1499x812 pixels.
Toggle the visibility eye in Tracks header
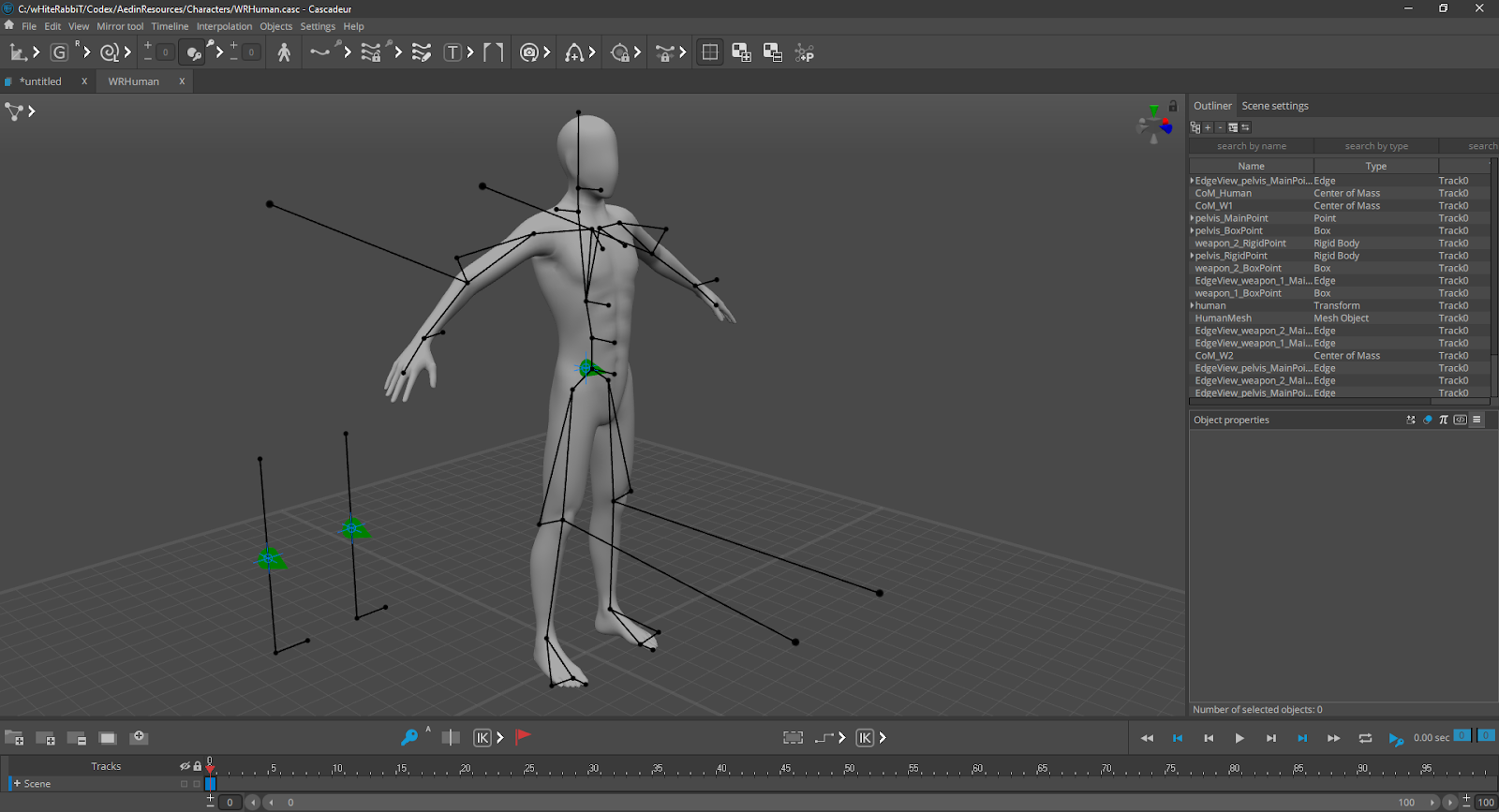click(185, 766)
